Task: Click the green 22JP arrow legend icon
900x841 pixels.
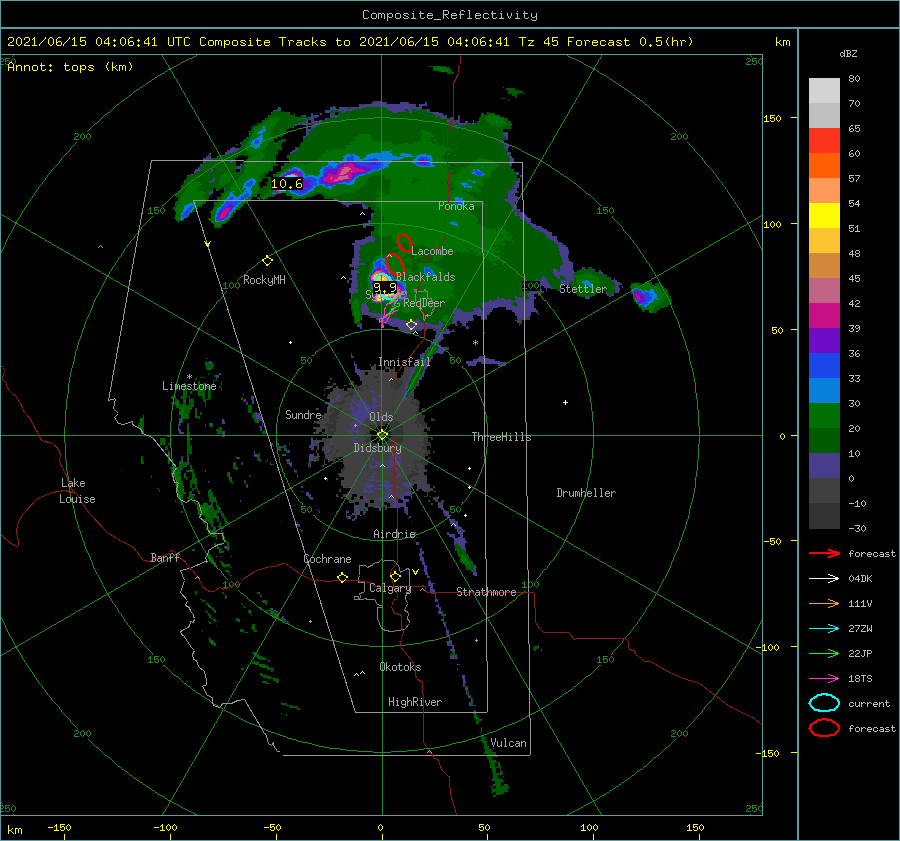Action: pos(824,653)
